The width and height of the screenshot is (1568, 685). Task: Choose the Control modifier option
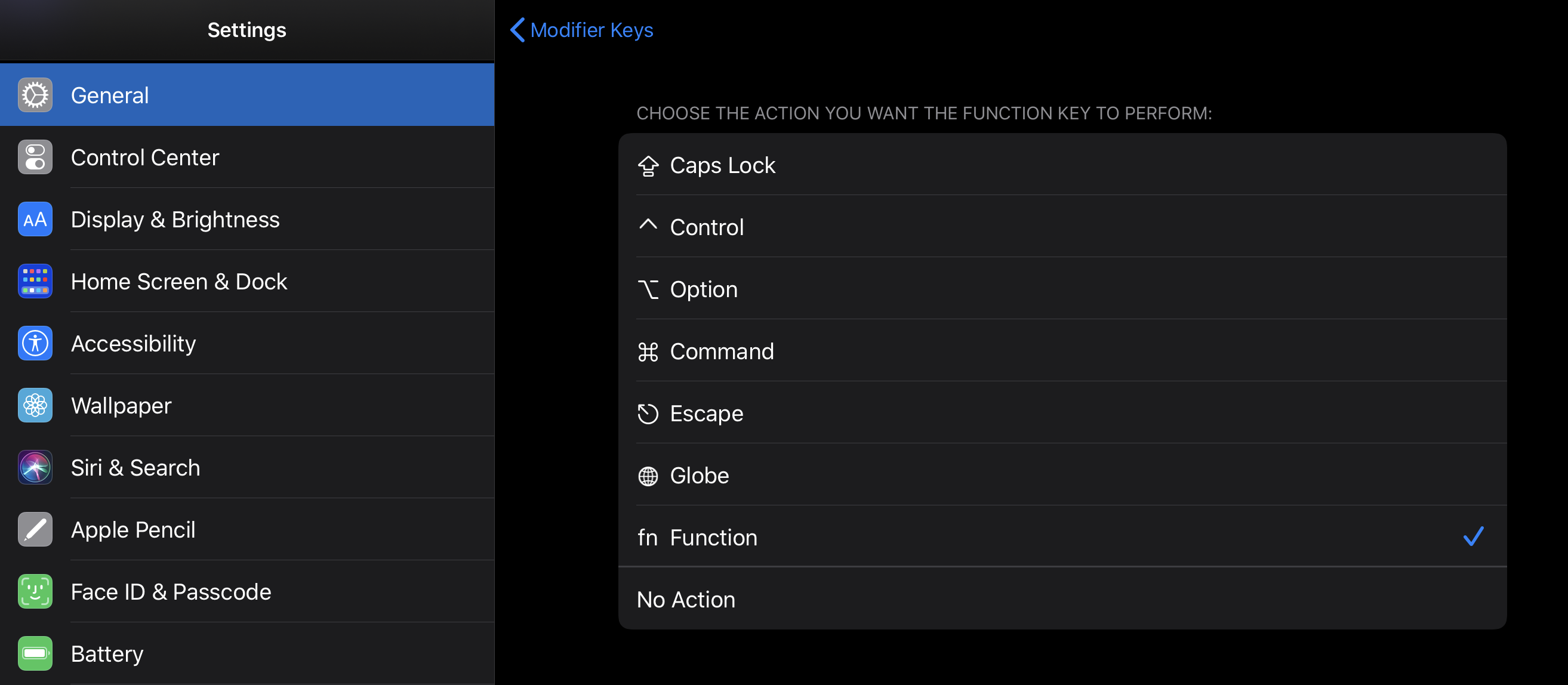tap(706, 227)
